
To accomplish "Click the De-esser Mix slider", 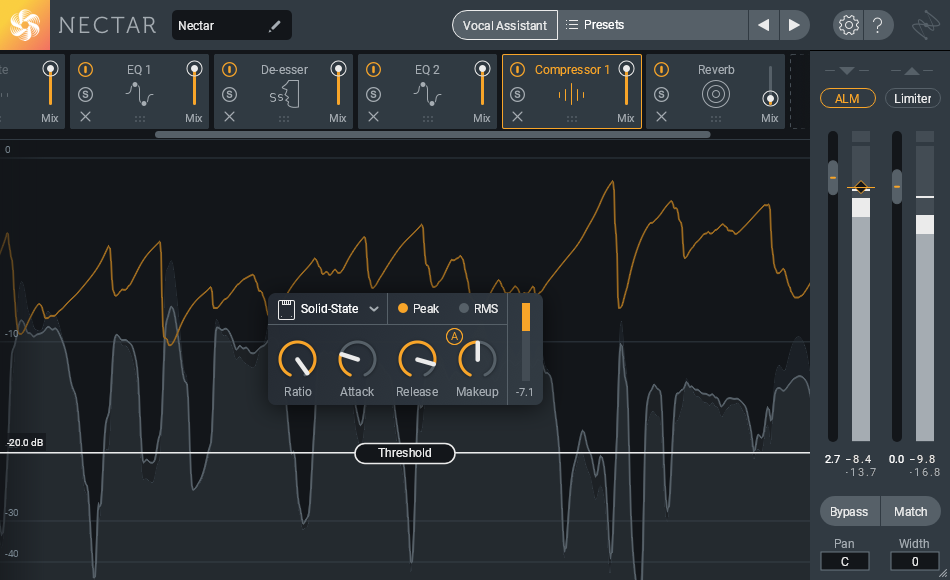I will point(338,85).
